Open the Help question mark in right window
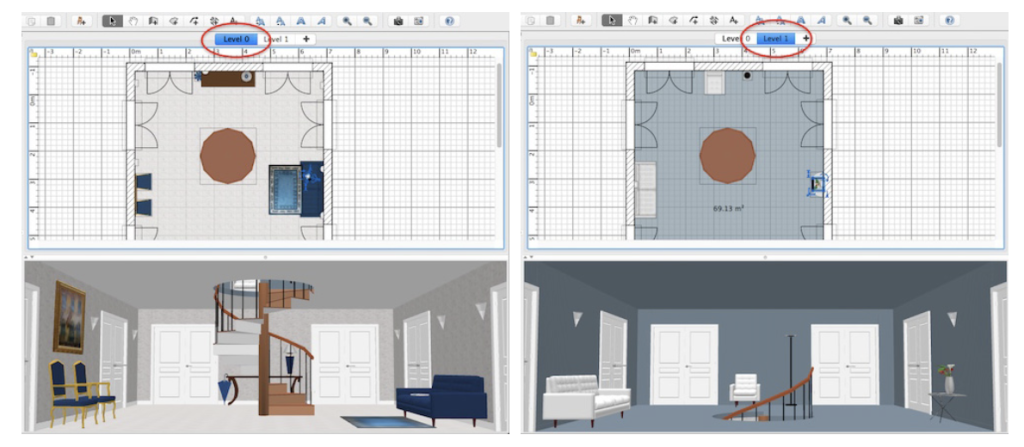The height and width of the screenshot is (447, 1024). click(948, 20)
